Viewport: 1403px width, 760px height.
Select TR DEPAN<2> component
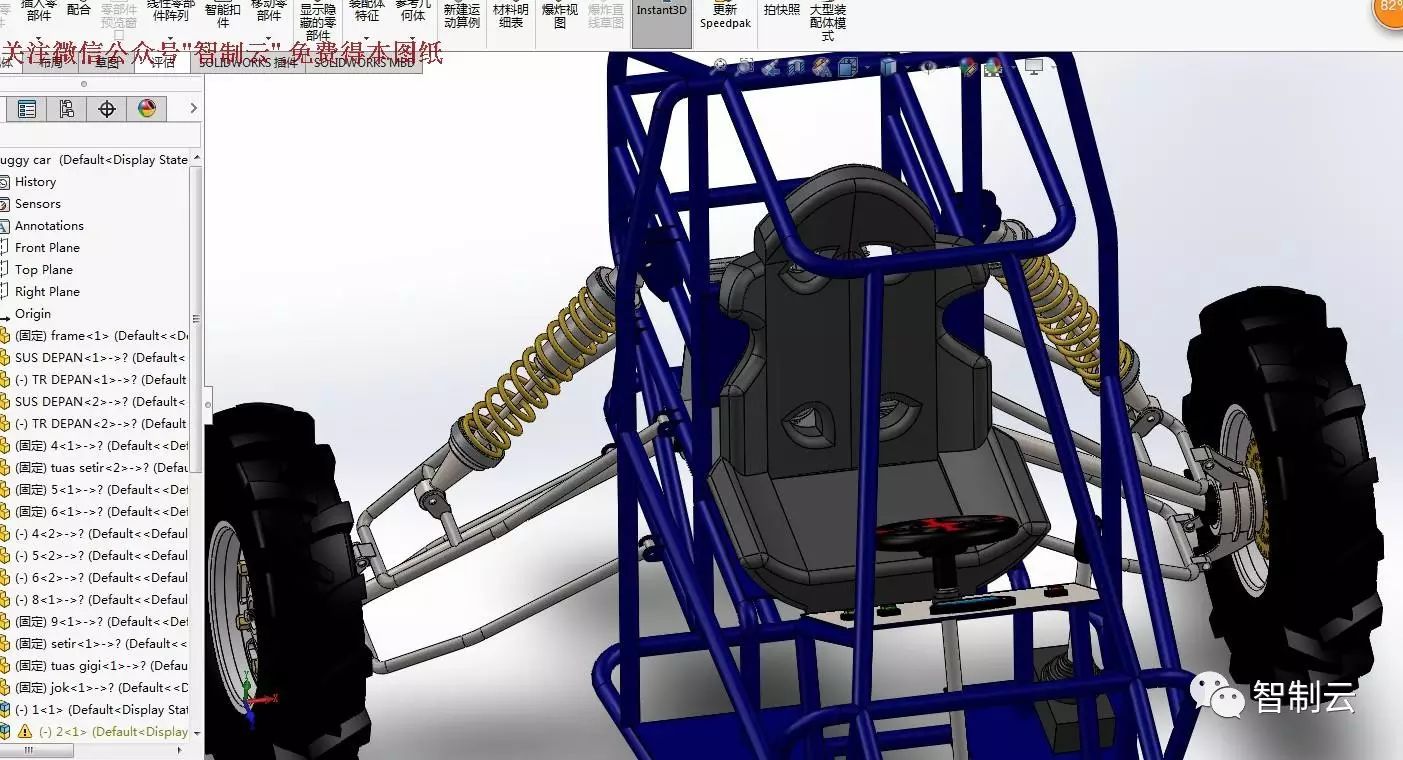coord(95,424)
